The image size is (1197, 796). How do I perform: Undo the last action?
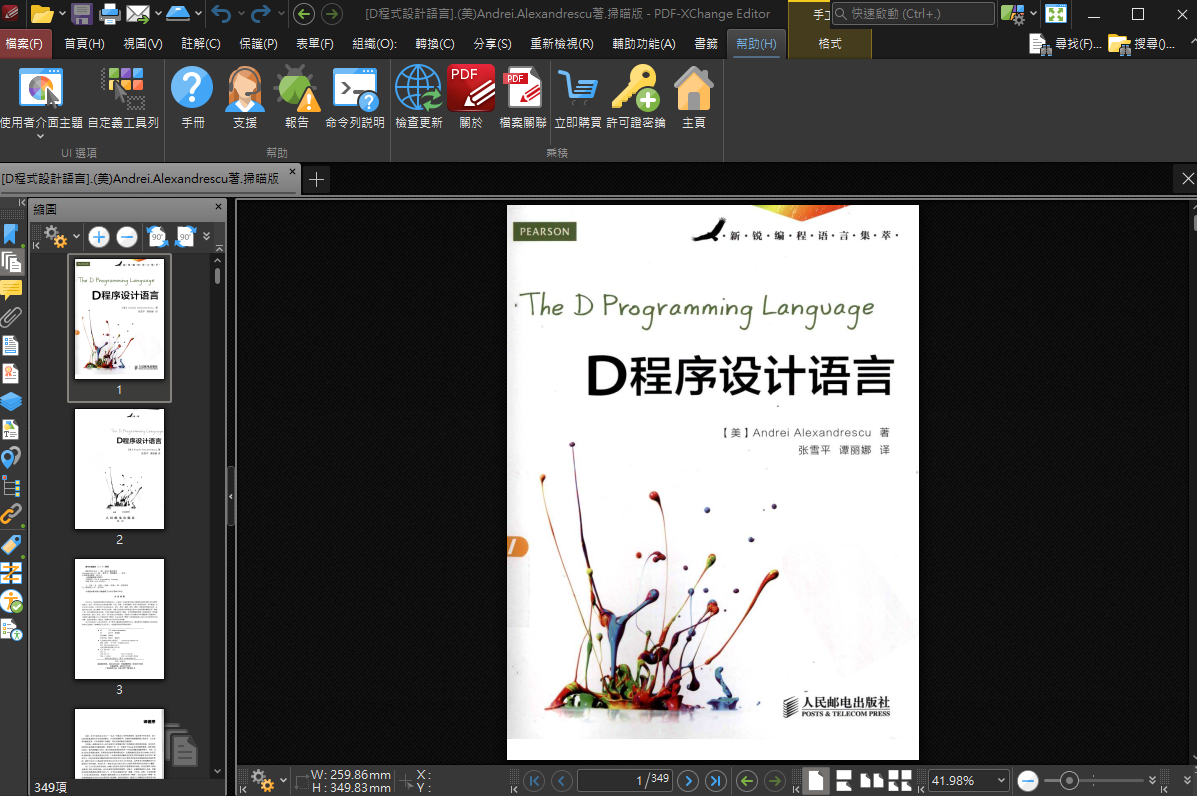click(x=221, y=14)
